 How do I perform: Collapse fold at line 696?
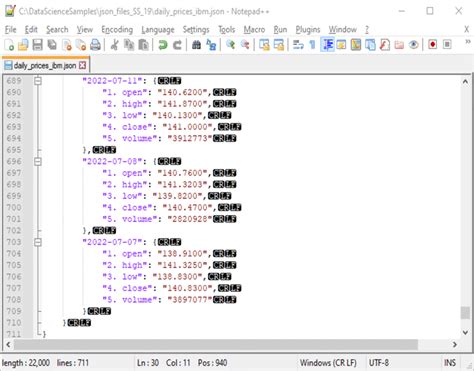(x=38, y=162)
